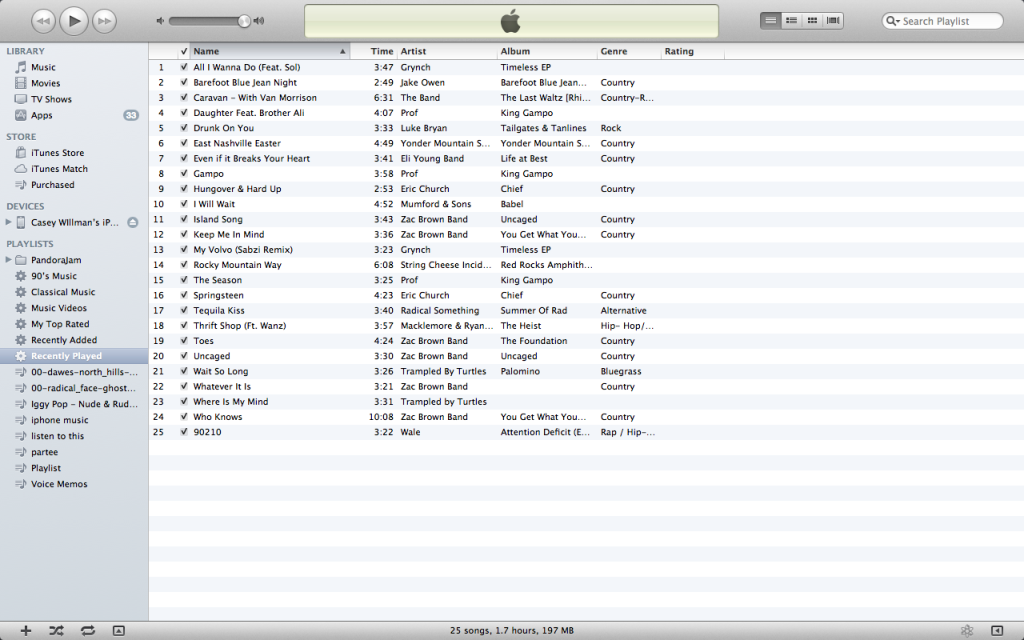Sort the list by the Genre column

(x=628, y=51)
